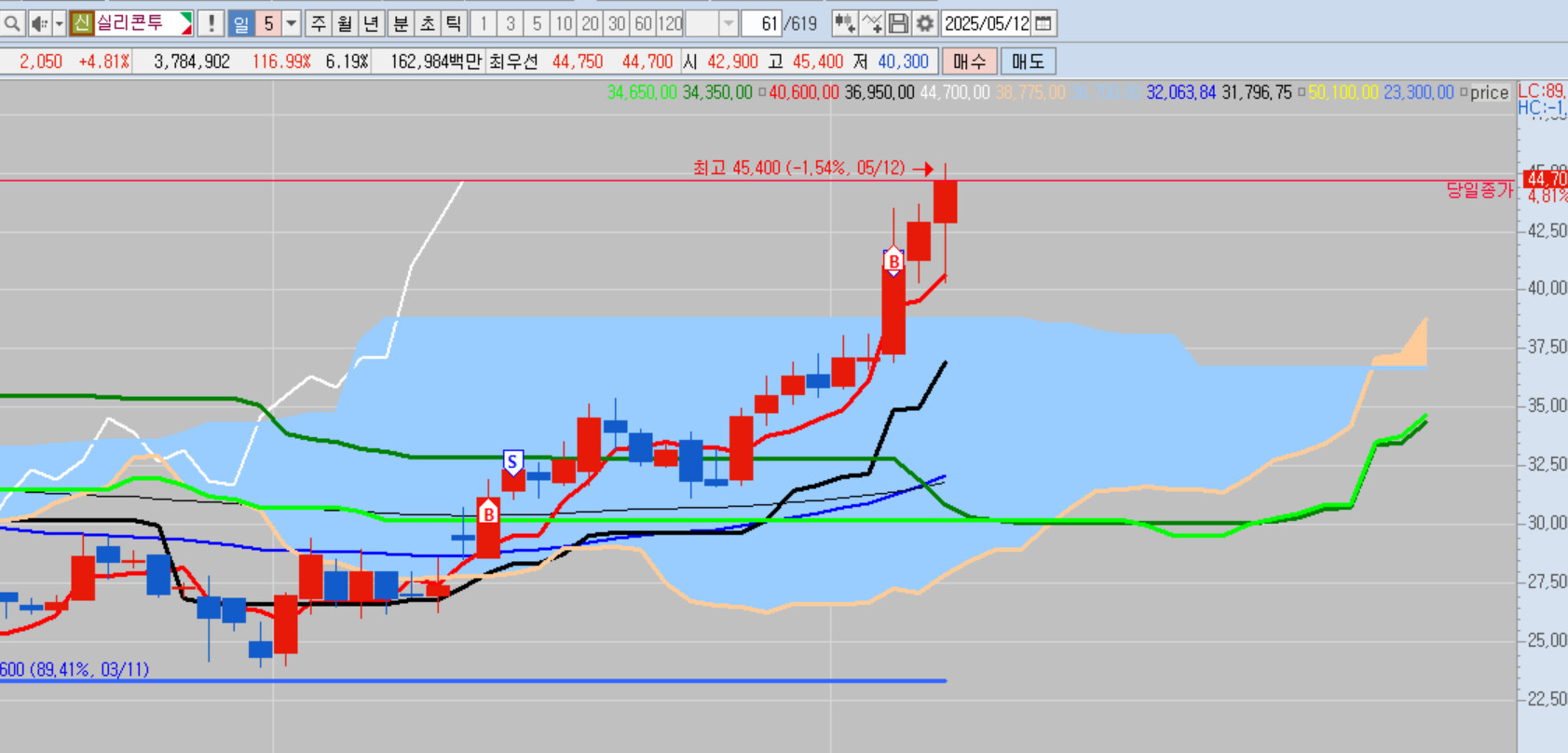This screenshot has height=753, width=1568.
Task: Click the total candle count /619
Action: (x=801, y=23)
